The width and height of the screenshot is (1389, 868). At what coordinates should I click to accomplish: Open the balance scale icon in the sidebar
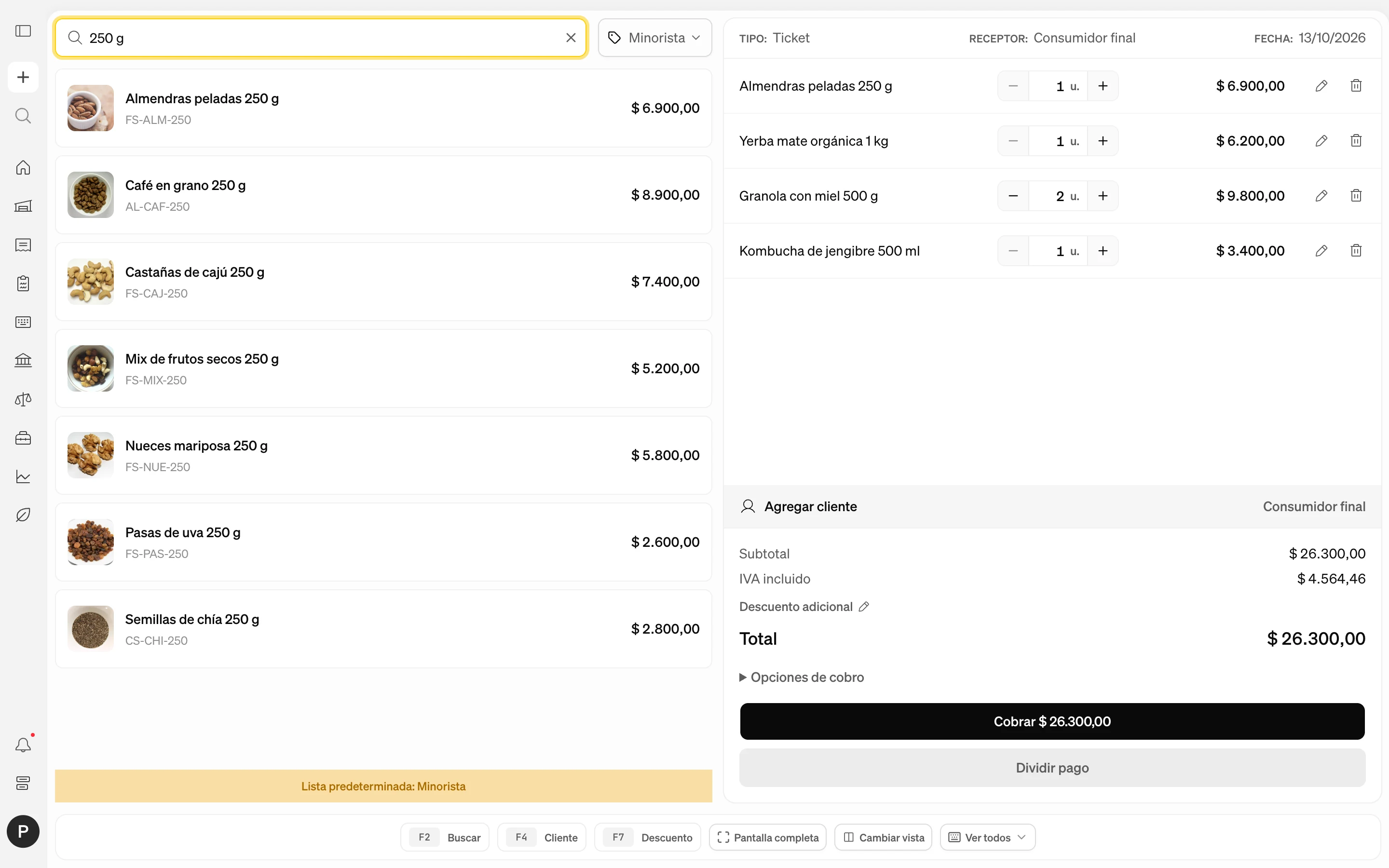23,400
